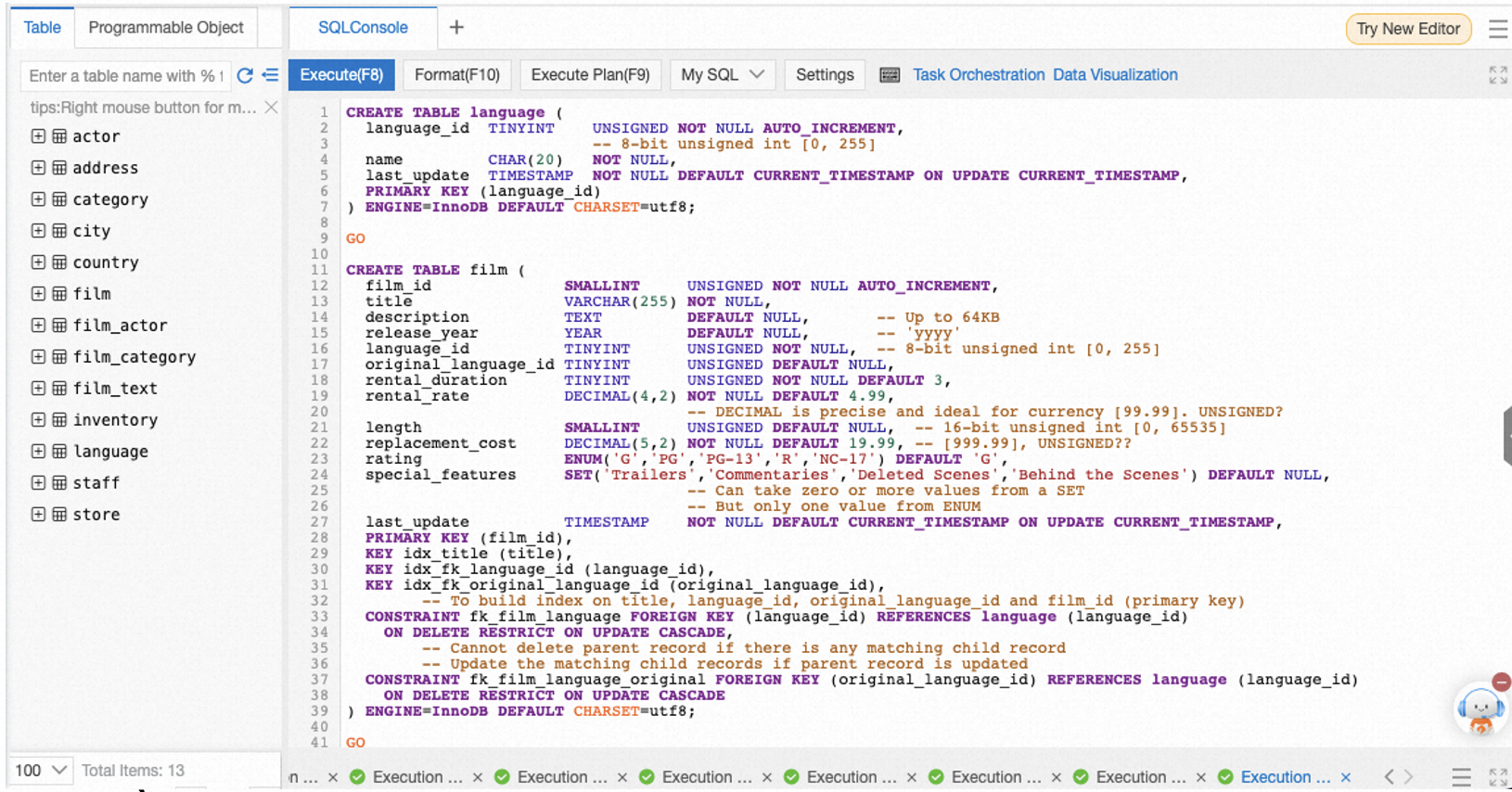Image resolution: width=1512 pixels, height=792 pixels.
Task: Expand the language table node
Action: pos(38,452)
